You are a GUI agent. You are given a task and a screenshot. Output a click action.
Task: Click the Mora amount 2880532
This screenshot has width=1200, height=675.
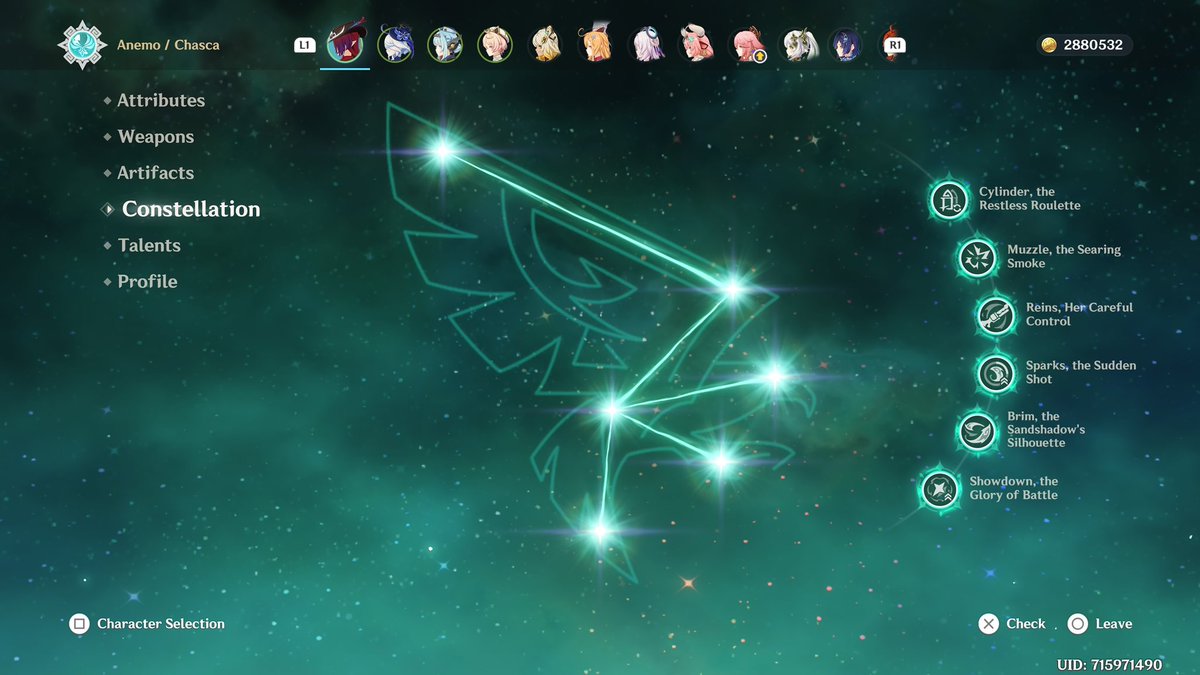pos(1093,45)
